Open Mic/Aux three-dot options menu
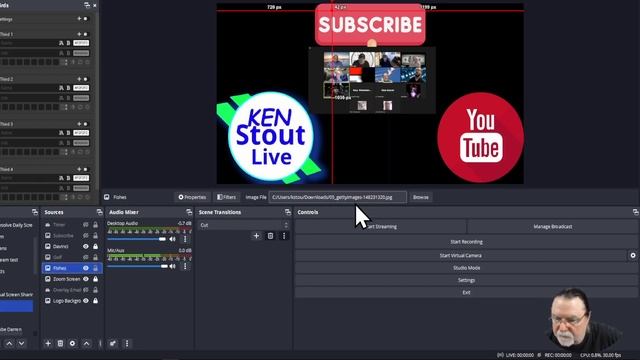 [185, 266]
